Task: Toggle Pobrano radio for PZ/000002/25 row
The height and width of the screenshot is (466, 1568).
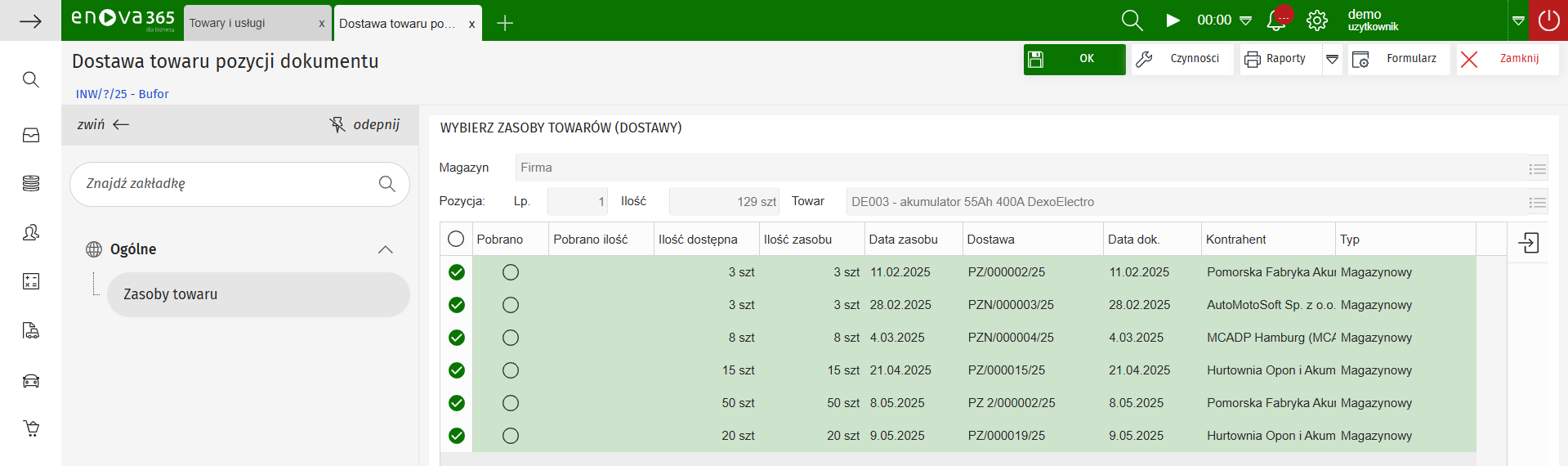Action: point(511,272)
